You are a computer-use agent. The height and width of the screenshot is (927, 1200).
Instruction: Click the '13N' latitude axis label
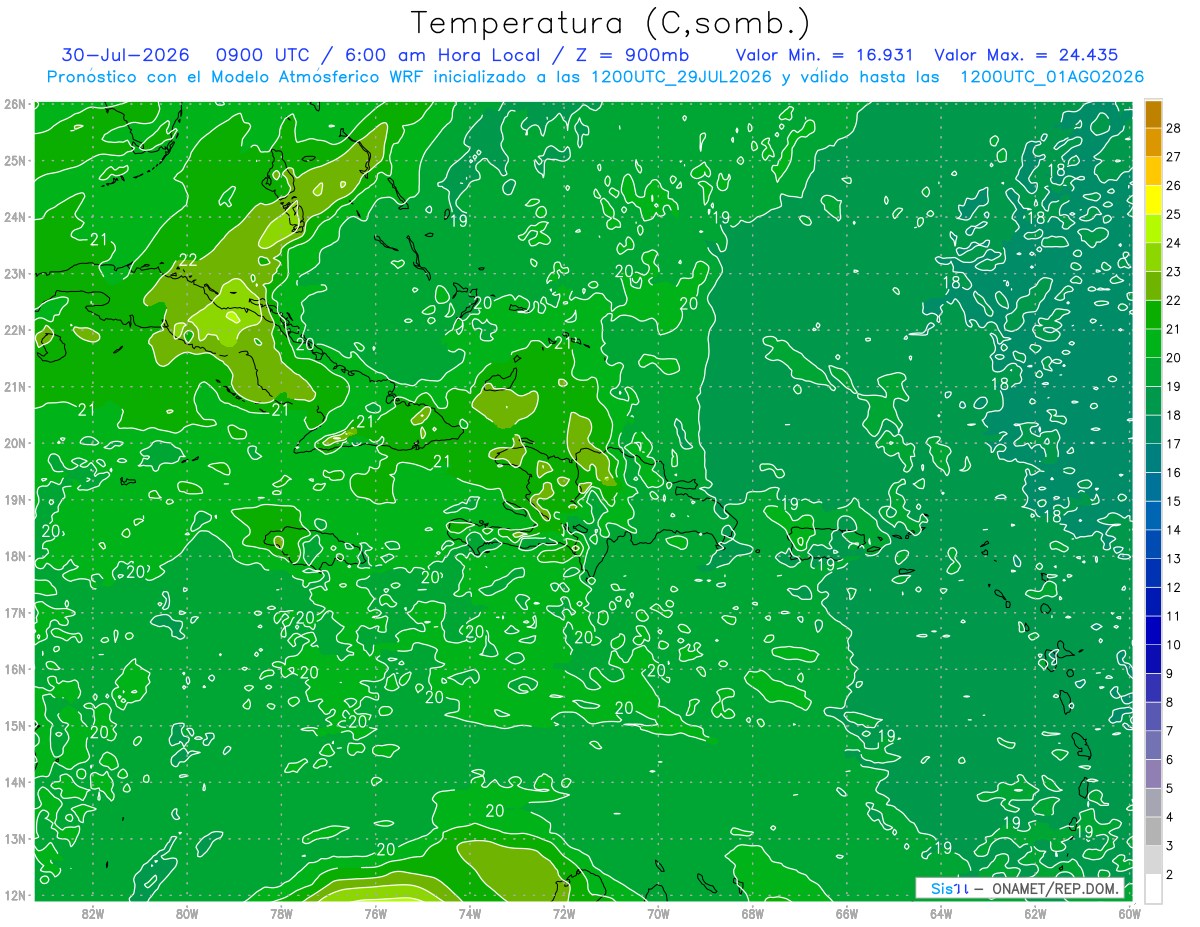15,838
